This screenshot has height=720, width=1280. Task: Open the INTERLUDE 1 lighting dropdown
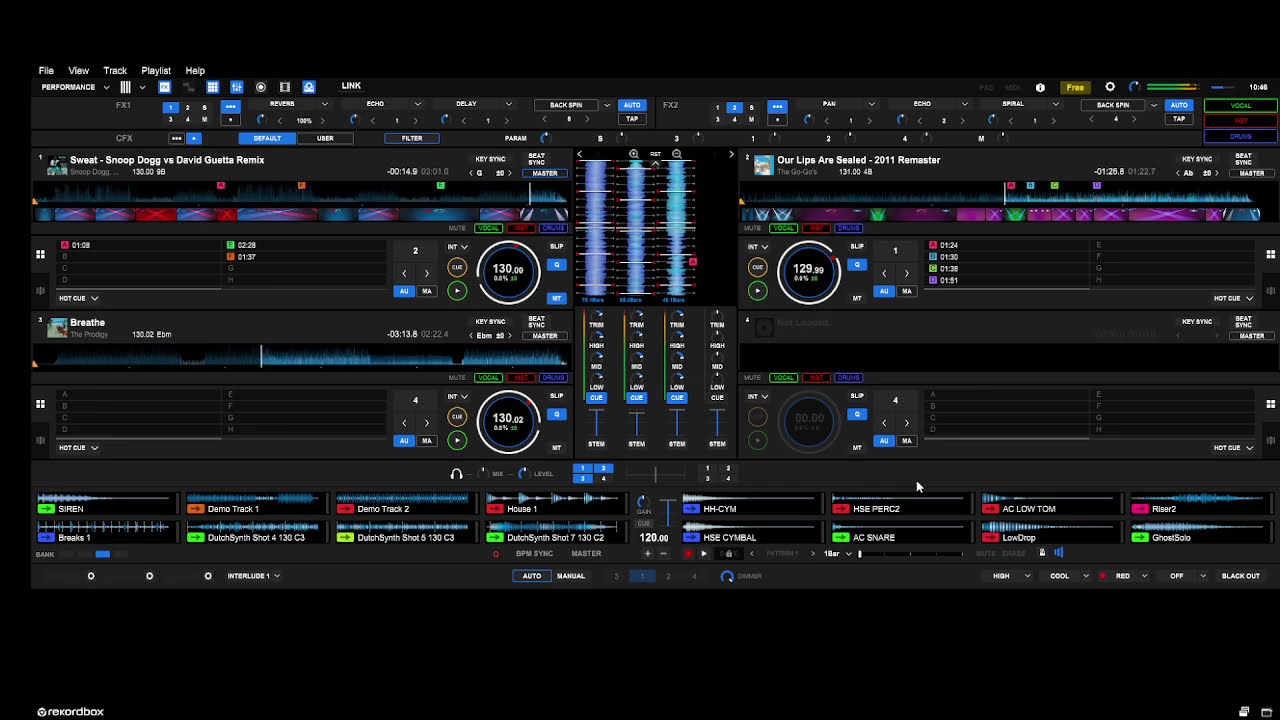253,576
